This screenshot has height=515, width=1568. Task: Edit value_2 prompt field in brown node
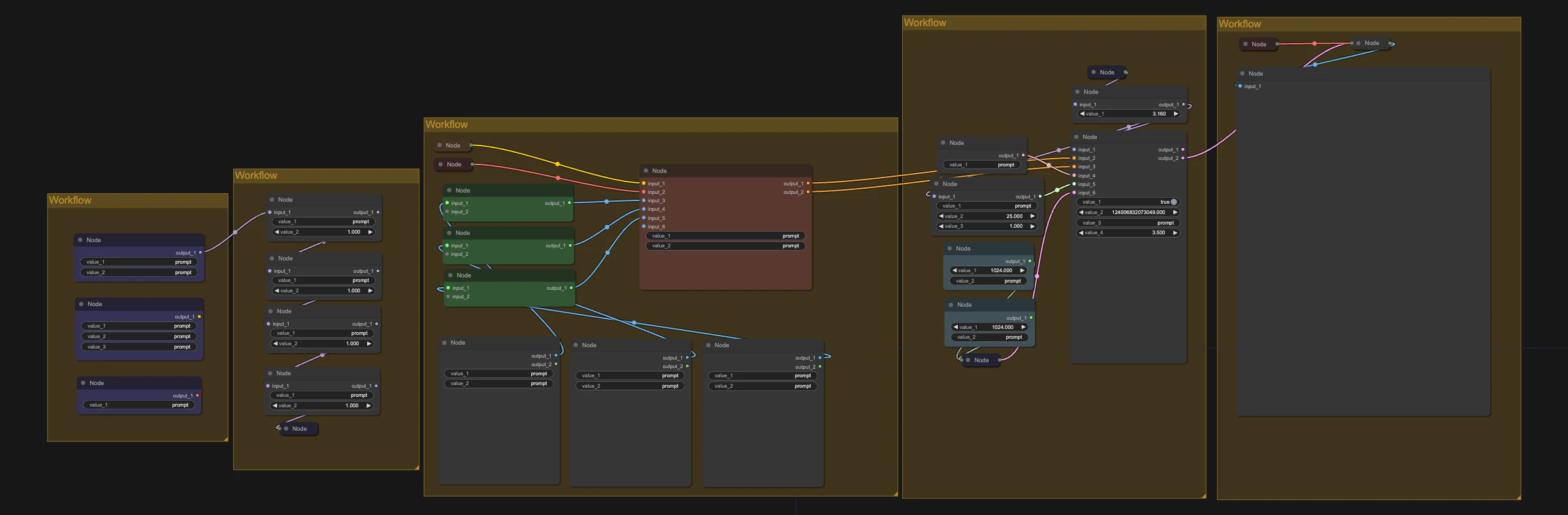click(725, 246)
